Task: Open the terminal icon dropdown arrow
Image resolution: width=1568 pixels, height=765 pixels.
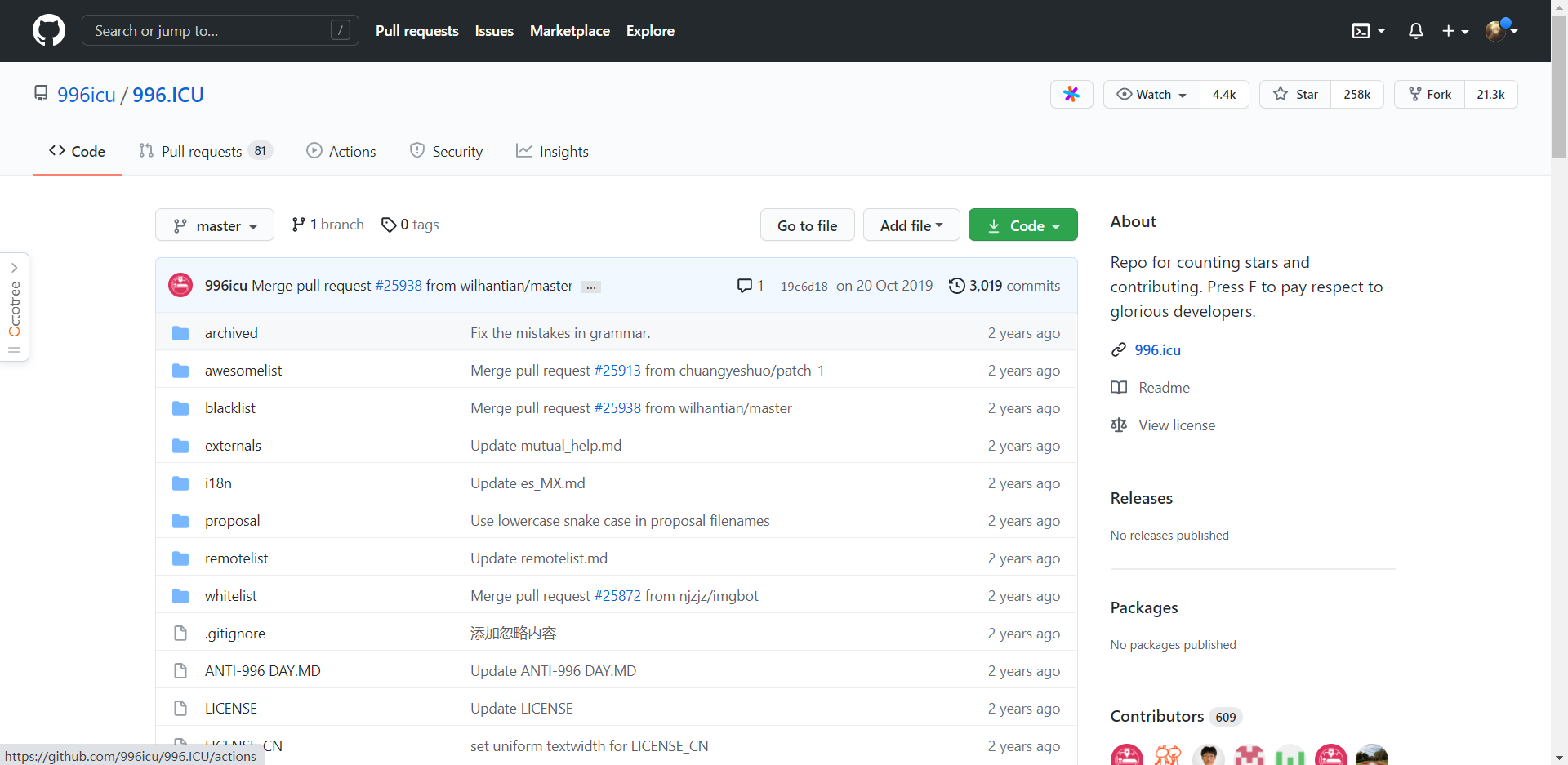Action: (1381, 31)
